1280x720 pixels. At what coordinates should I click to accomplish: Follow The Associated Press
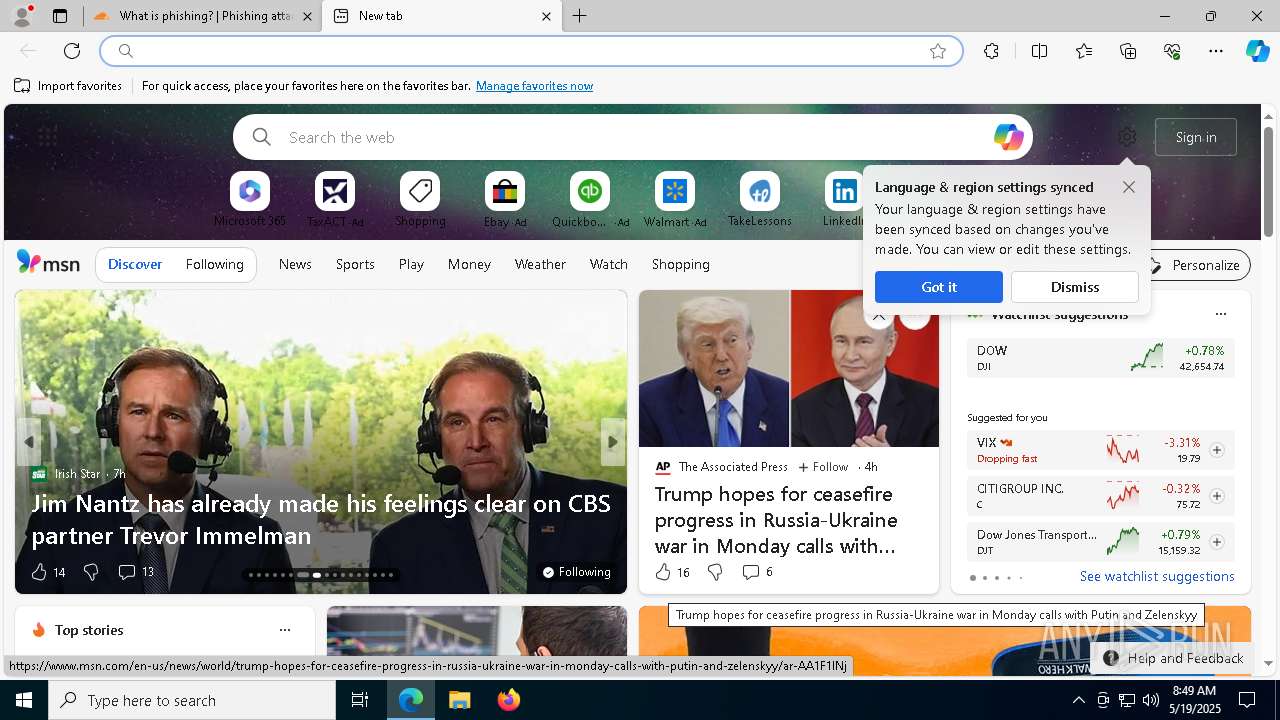tap(823, 467)
